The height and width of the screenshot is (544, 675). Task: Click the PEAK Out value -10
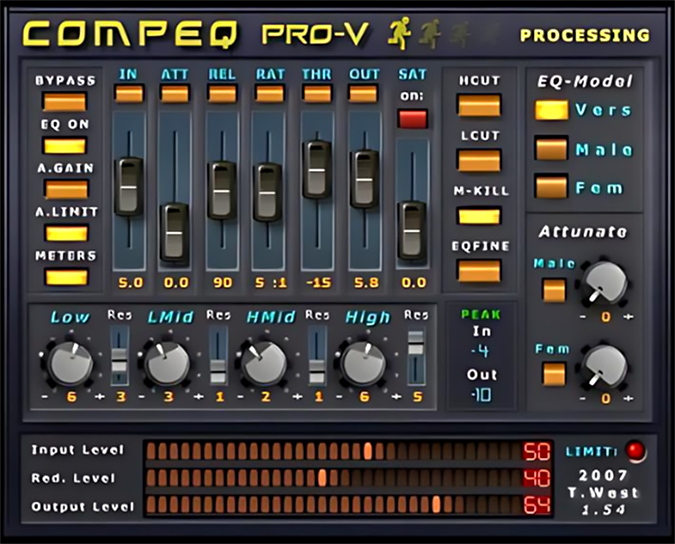(480, 395)
